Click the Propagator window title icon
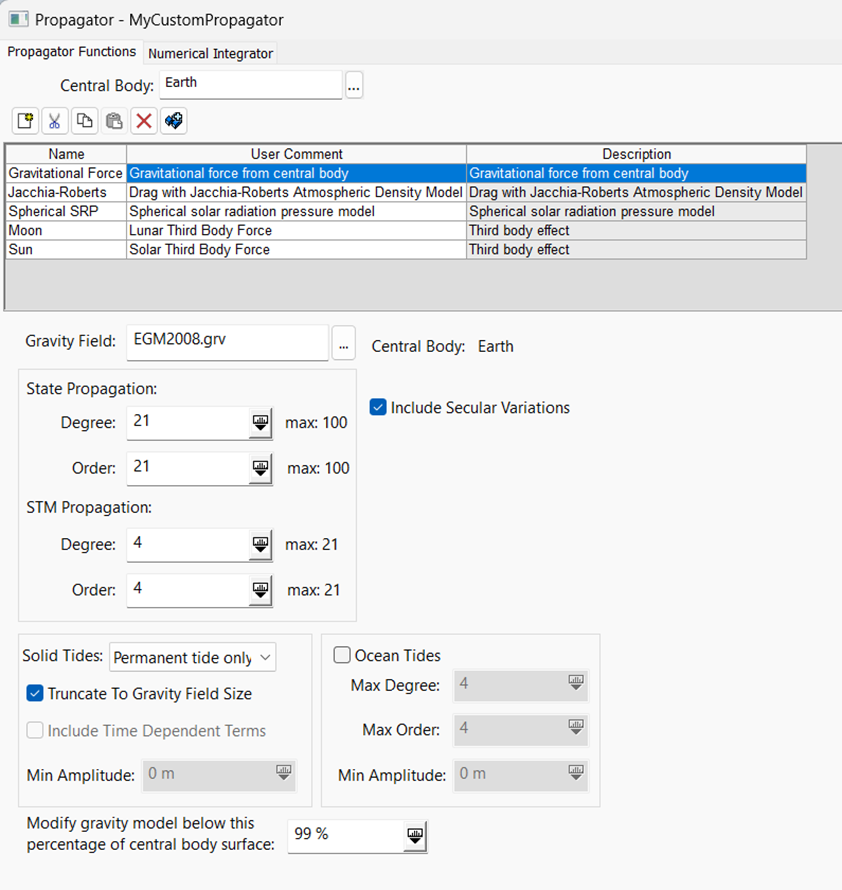Screen dimensions: 842x890 18,19
